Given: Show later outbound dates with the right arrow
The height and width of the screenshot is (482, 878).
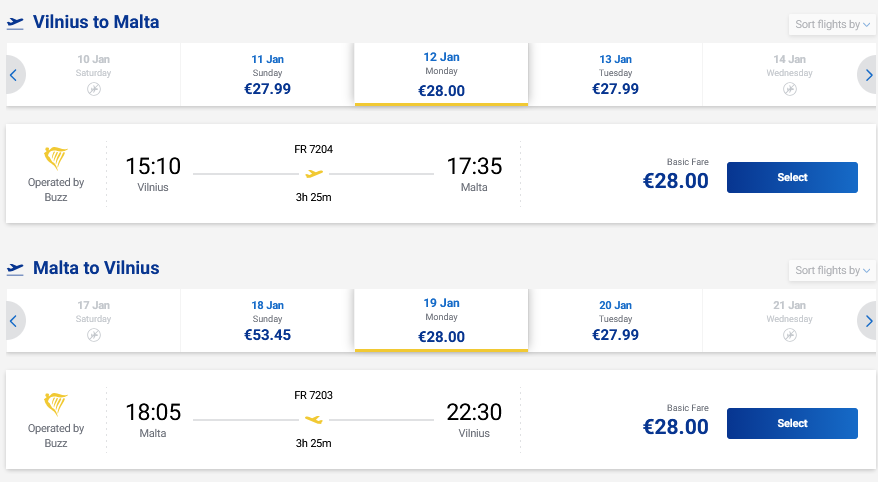Looking at the screenshot, I should [869, 74].
